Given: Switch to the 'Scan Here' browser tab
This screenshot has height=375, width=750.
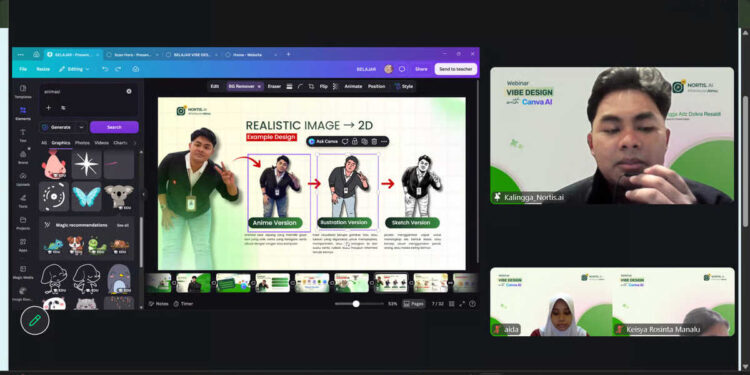Looking at the screenshot, I should coord(132,55).
